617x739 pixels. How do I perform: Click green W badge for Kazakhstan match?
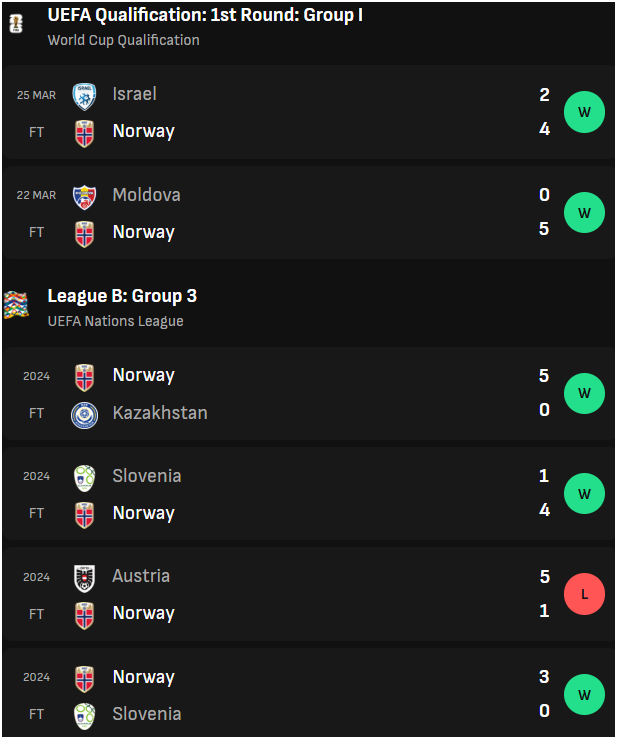point(584,393)
